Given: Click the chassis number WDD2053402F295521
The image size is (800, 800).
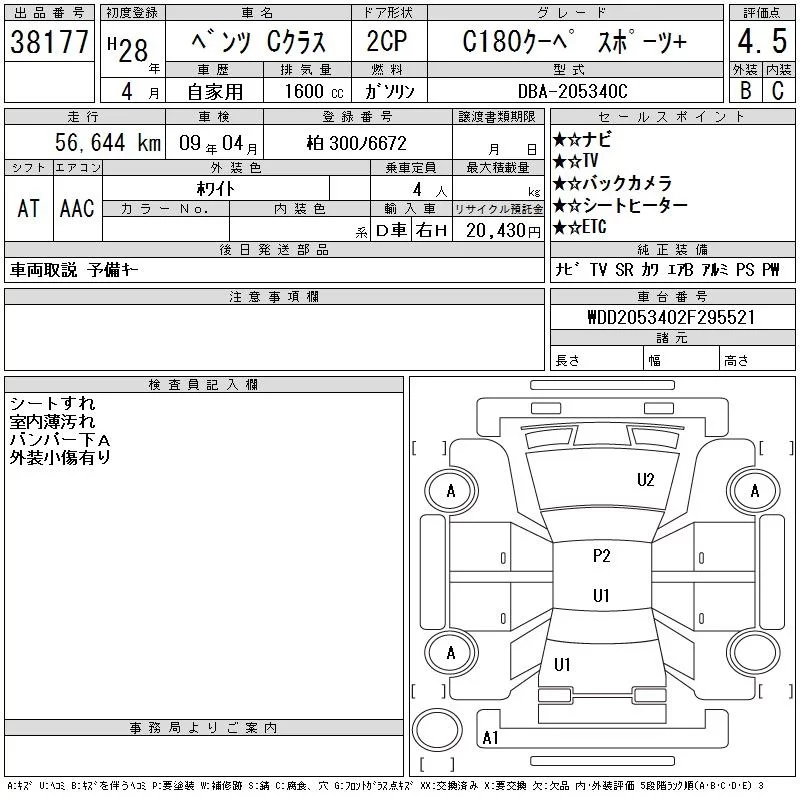Looking at the screenshot, I should point(671,317).
